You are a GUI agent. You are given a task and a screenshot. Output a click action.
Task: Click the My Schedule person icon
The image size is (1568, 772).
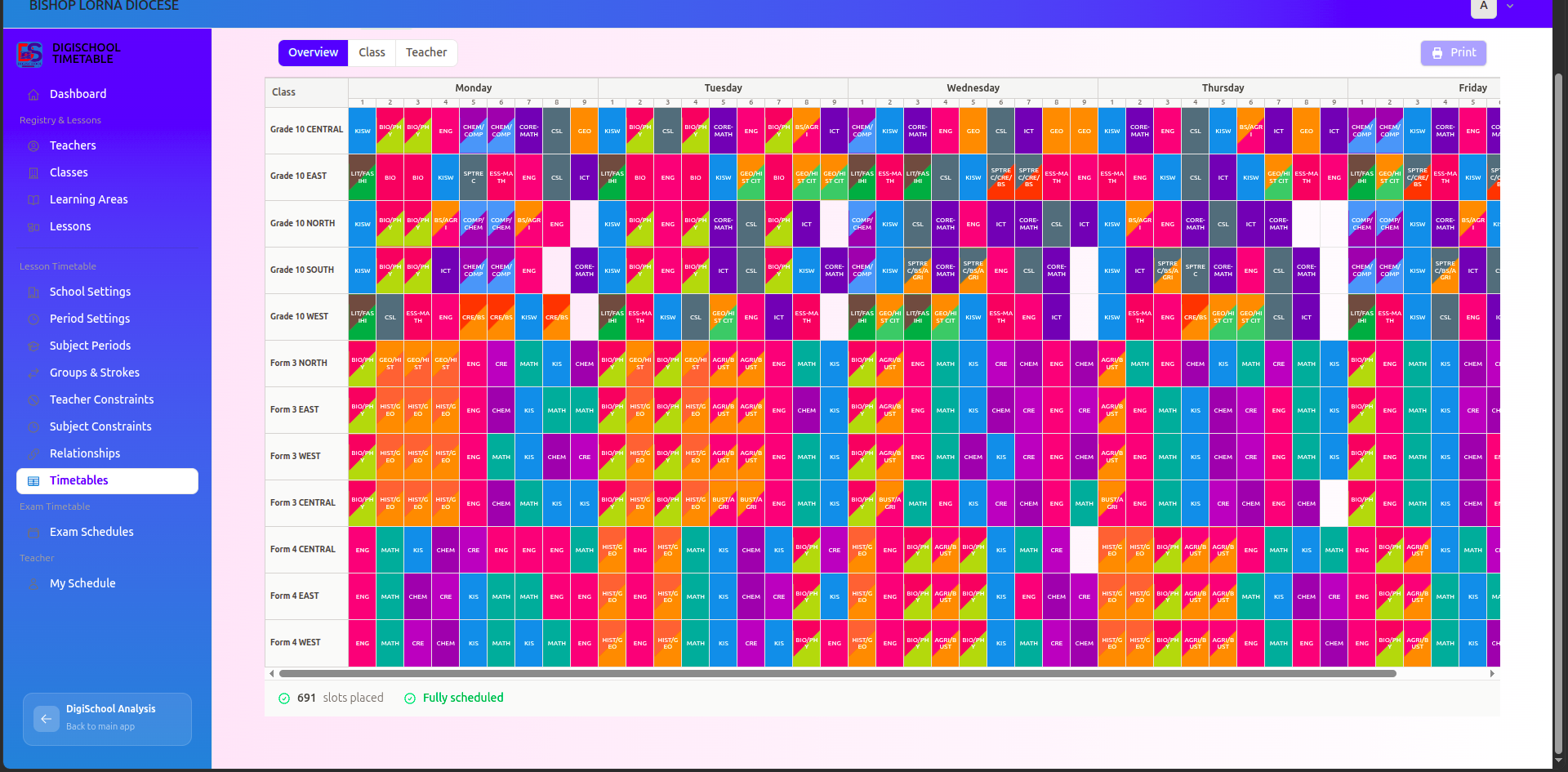[x=33, y=584]
